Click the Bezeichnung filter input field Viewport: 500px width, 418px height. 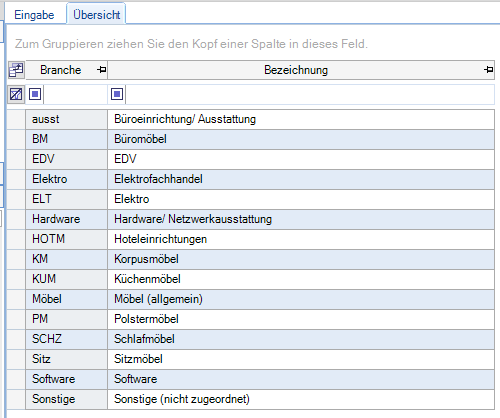(x=310, y=94)
